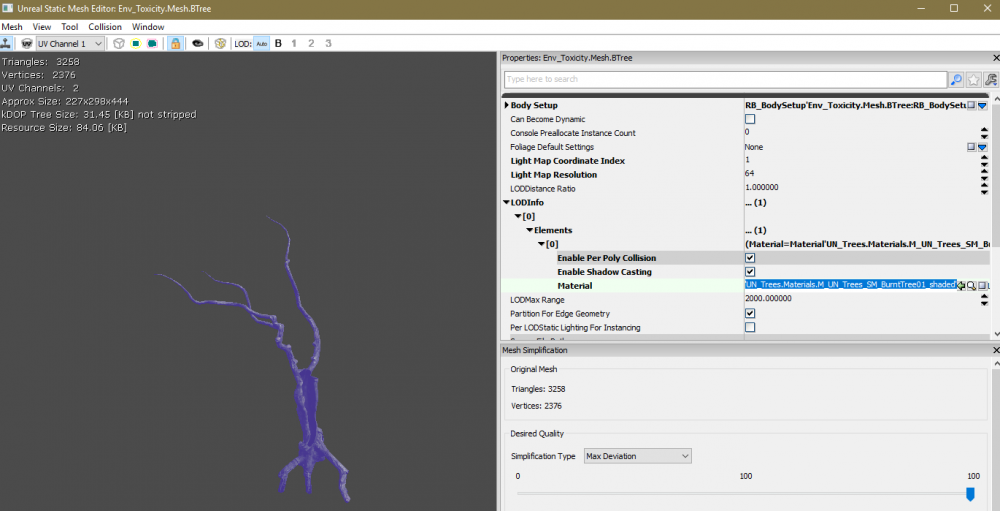
Task: Click the golden cube mesh icon
Action: (220, 43)
